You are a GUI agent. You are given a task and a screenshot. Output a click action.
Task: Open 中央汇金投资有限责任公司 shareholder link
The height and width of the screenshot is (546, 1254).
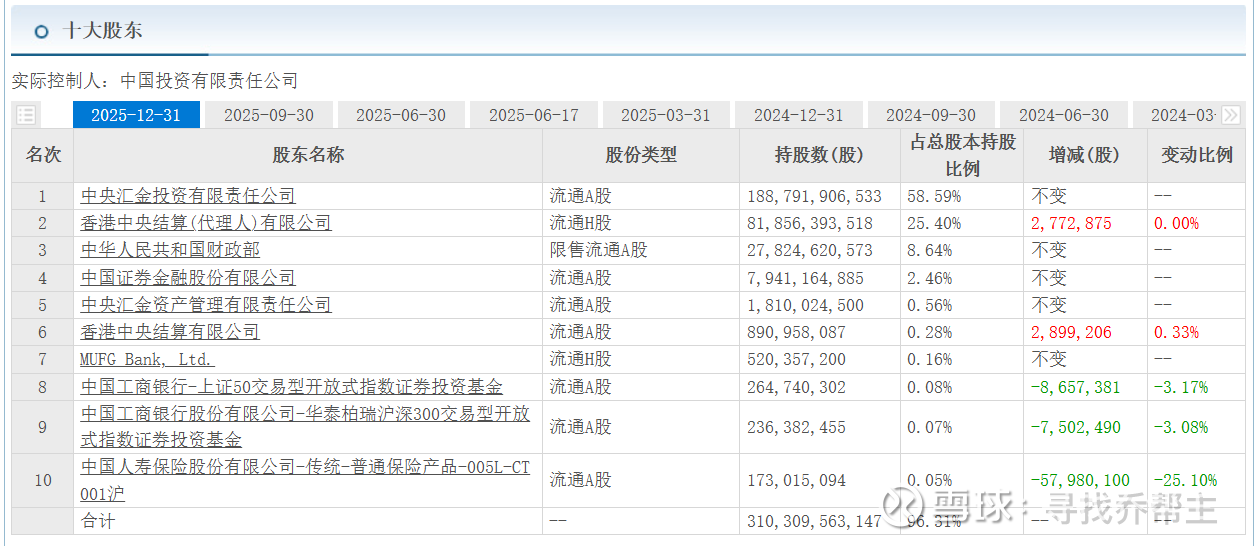tap(188, 196)
